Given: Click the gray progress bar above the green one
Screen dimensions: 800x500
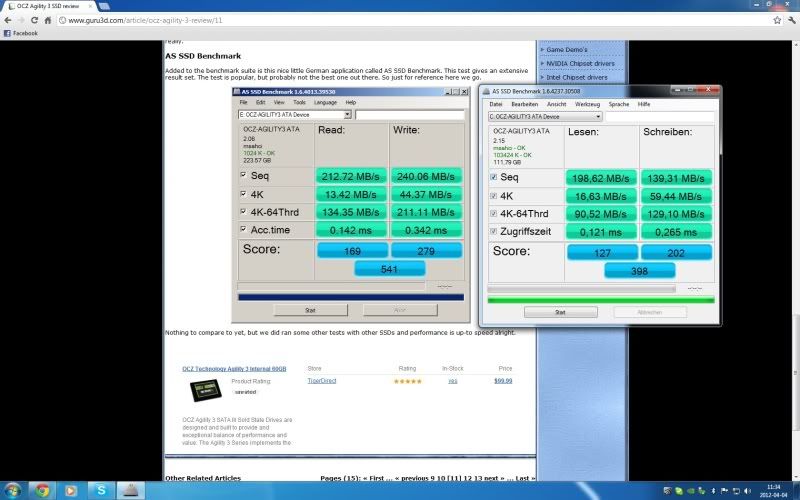Looking at the screenshot, I should coord(582,289).
